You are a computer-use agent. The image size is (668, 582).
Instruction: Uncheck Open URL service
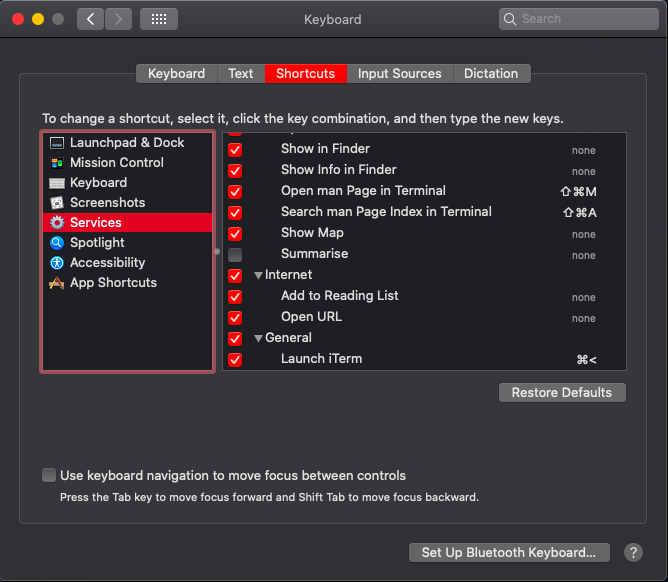pos(235,318)
